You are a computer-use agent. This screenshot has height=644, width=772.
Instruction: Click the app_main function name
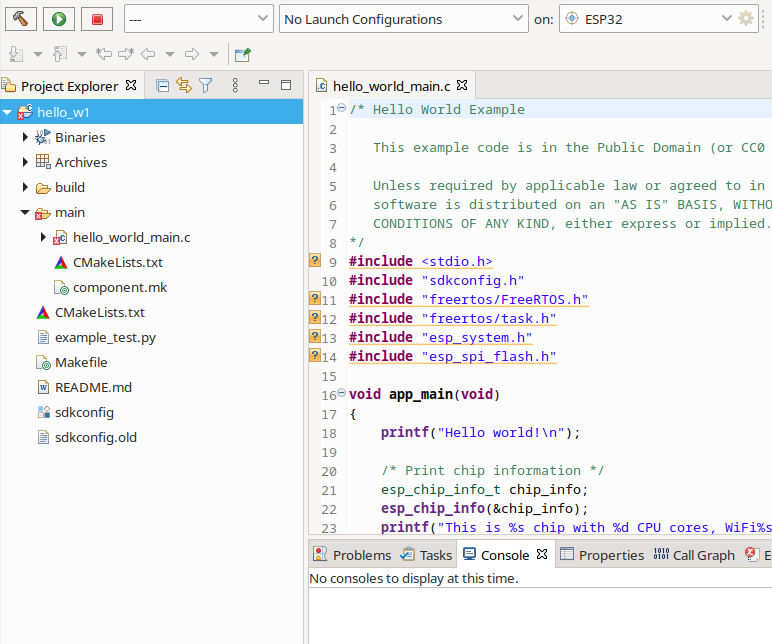[420, 395]
